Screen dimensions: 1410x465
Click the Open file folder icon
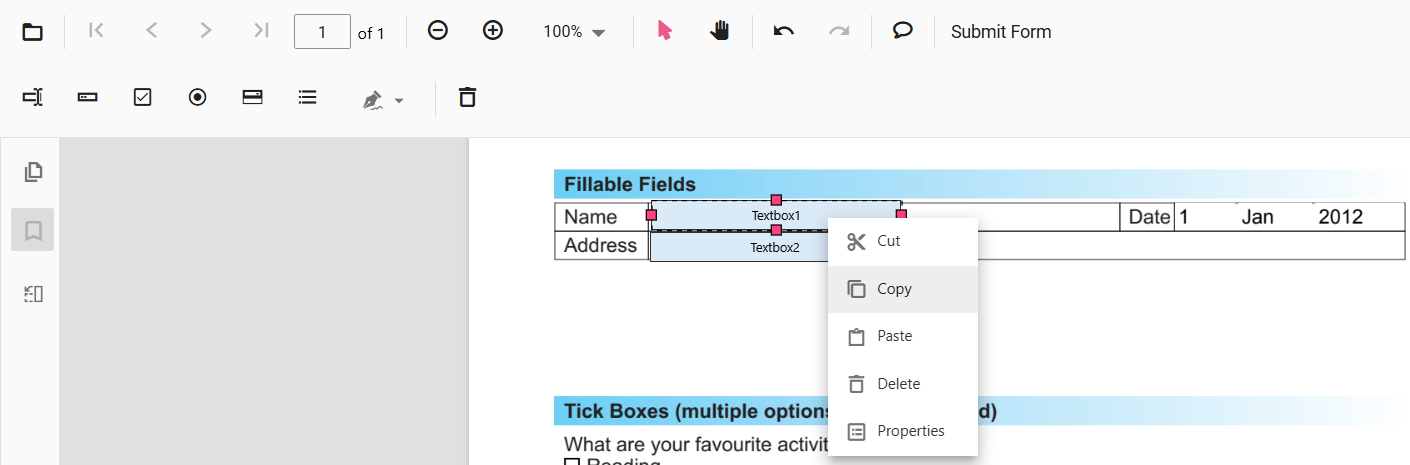click(x=33, y=32)
